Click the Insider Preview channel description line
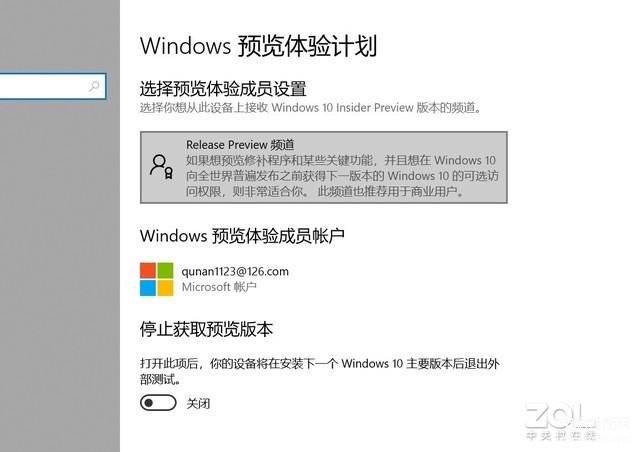This screenshot has width=640, height=452. coord(311,108)
